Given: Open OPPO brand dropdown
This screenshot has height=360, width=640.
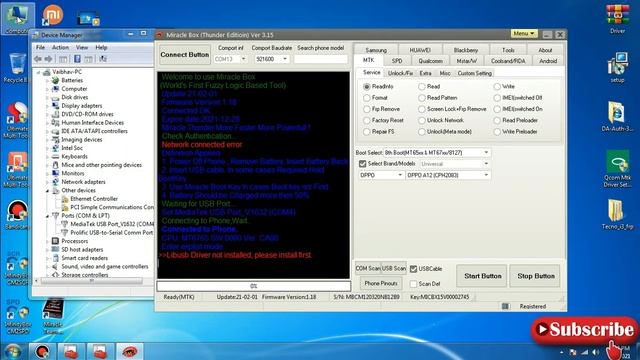Looking at the screenshot, I should (x=381, y=175).
